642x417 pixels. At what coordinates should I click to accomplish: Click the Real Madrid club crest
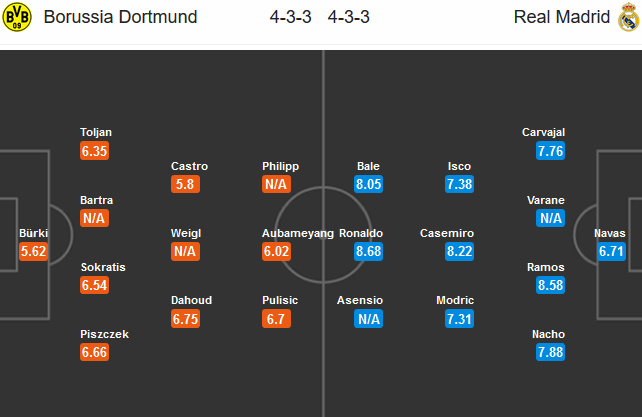[x=628, y=17]
